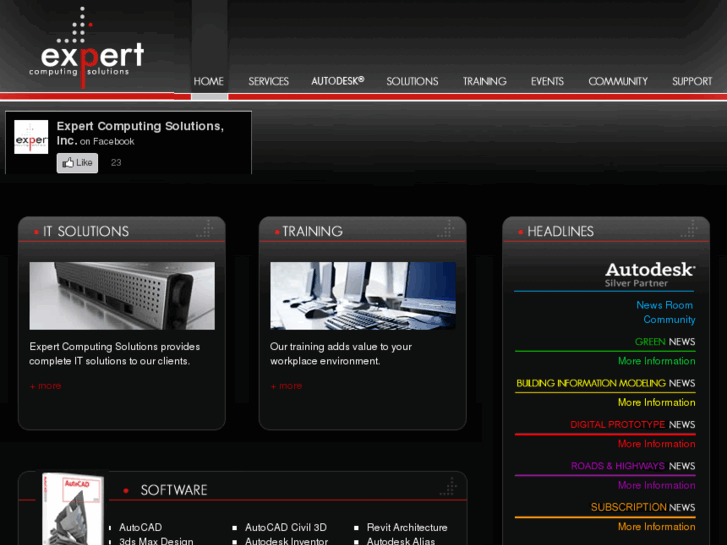This screenshot has height=545, width=727.
Task: Click the 'Expert Computing Solutions provides' description text
Action: click(x=115, y=354)
